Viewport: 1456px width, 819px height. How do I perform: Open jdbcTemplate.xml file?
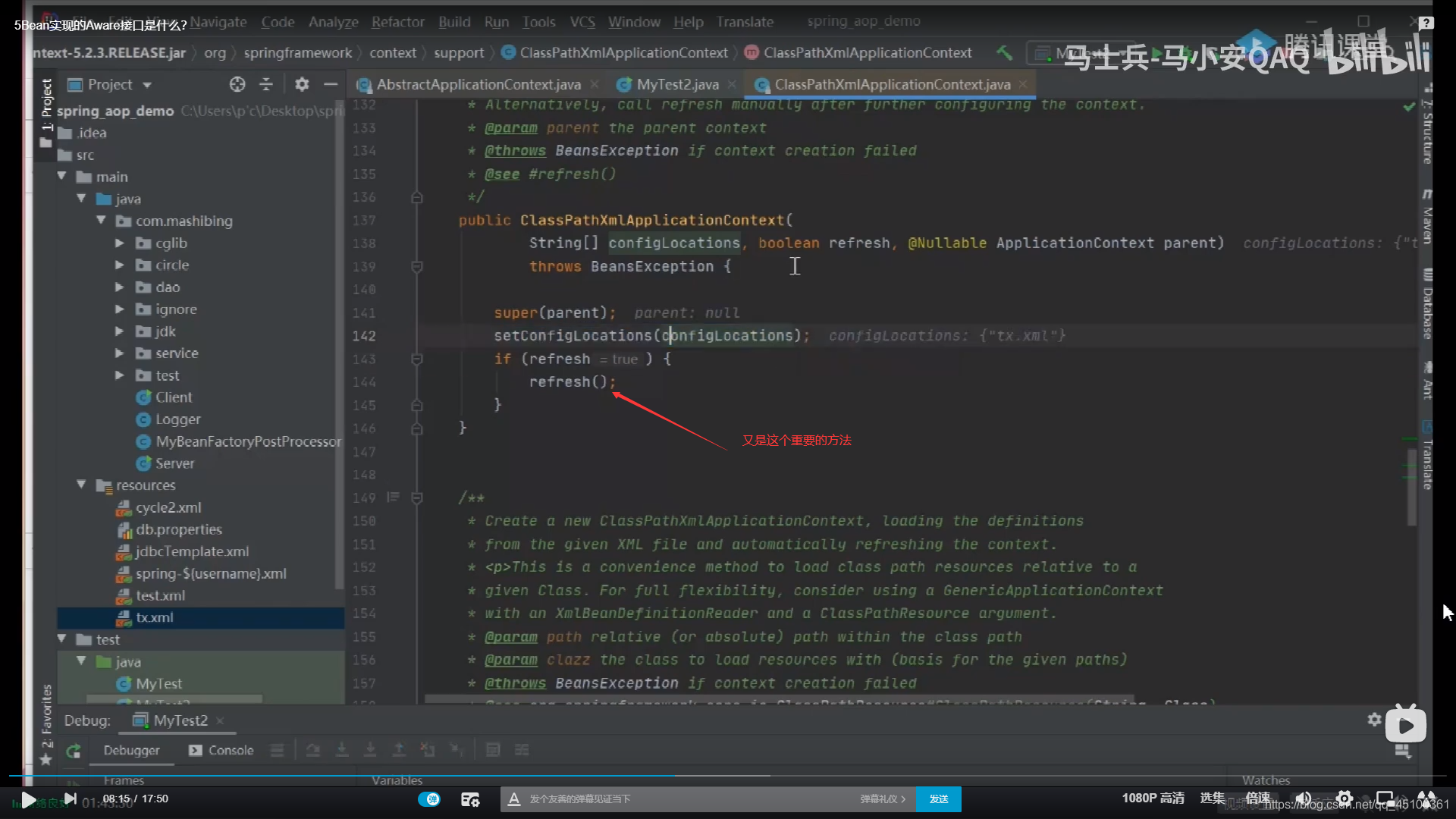click(x=183, y=551)
